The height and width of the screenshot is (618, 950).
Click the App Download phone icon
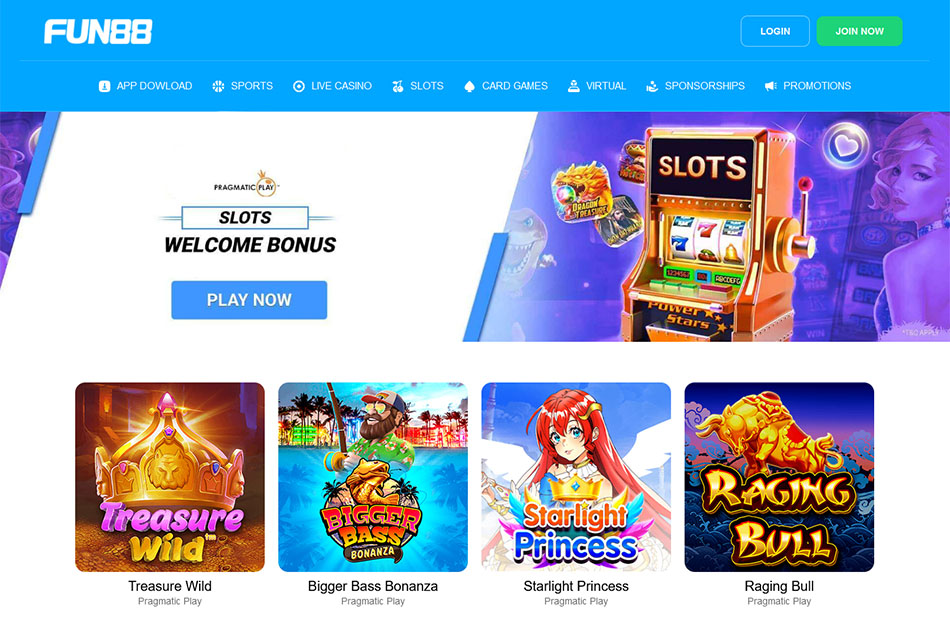[104, 86]
